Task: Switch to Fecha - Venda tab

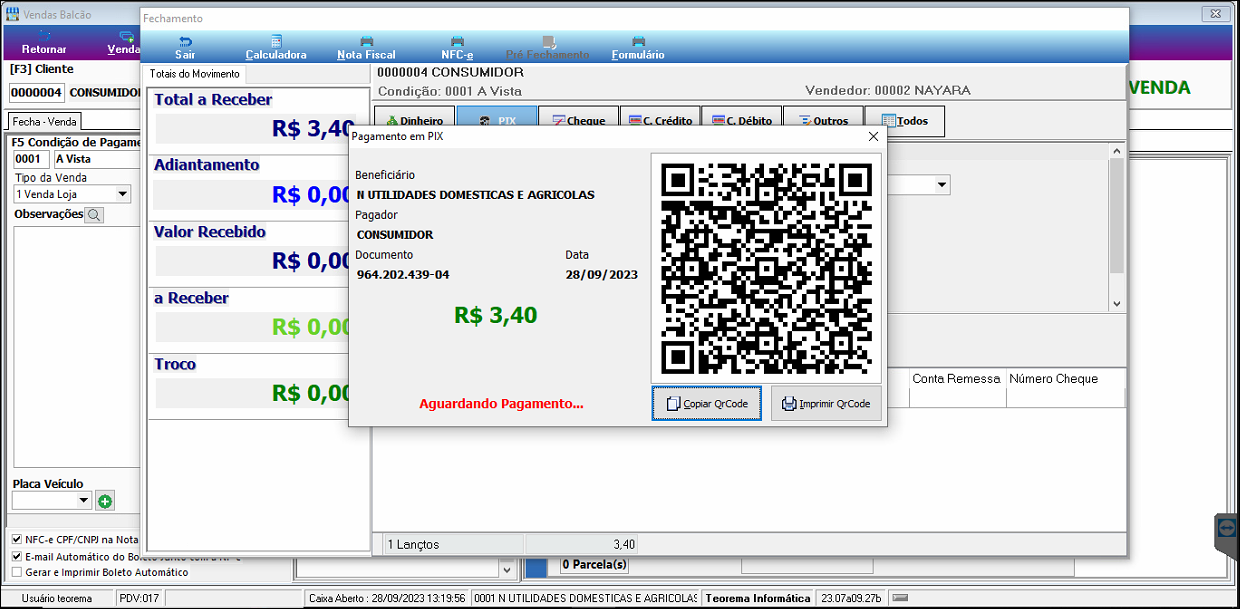Action: (x=45, y=121)
